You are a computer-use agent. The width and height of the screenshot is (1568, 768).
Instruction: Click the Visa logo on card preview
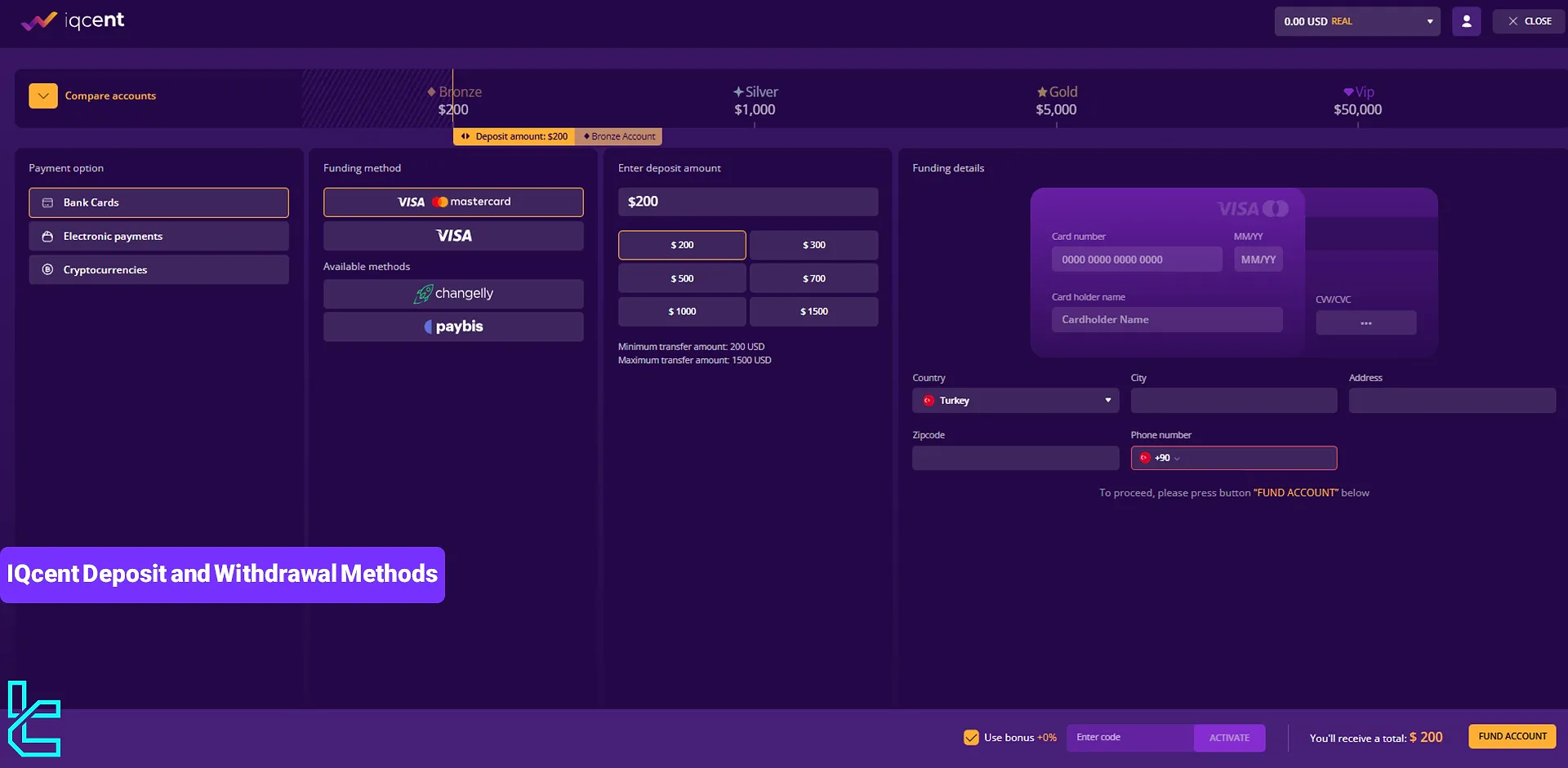pyautogui.click(x=1239, y=209)
